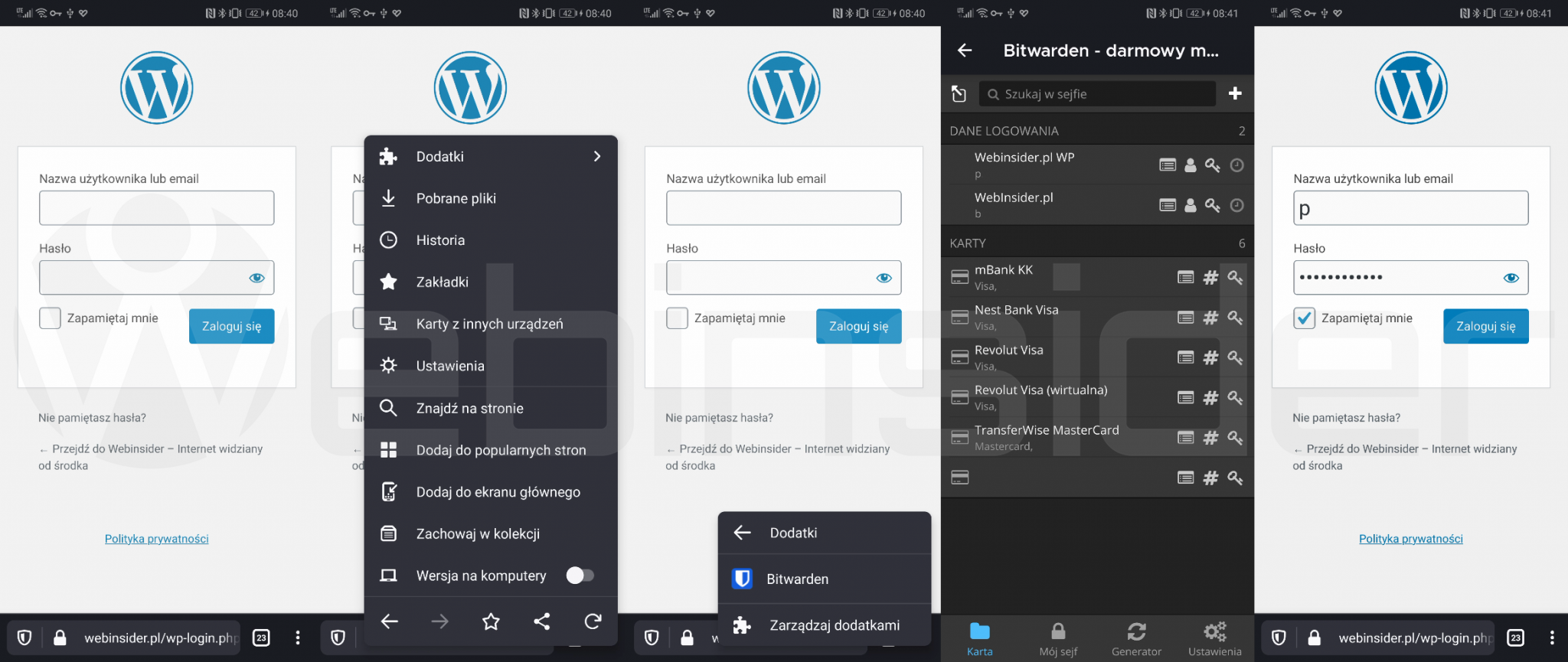Tap browser menu forward arrow icon
This screenshot has width=1568, height=662.
coord(440,621)
